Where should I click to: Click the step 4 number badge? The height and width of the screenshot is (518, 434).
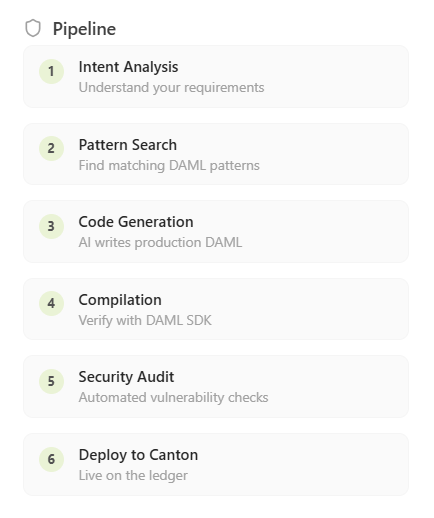tap(51, 303)
